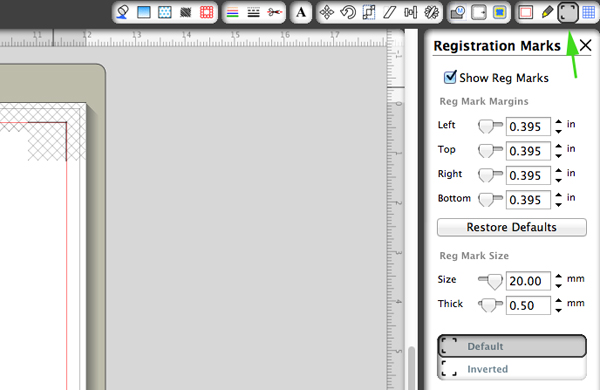
Task: Click the reg mark Thick slider
Action: [490, 305]
